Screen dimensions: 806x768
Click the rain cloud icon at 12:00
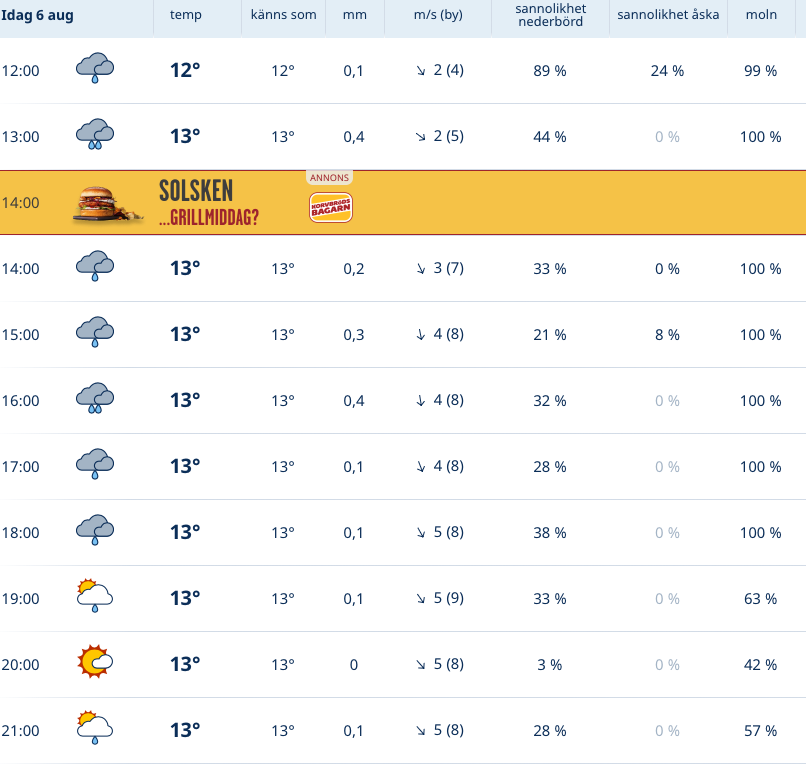click(x=95, y=68)
